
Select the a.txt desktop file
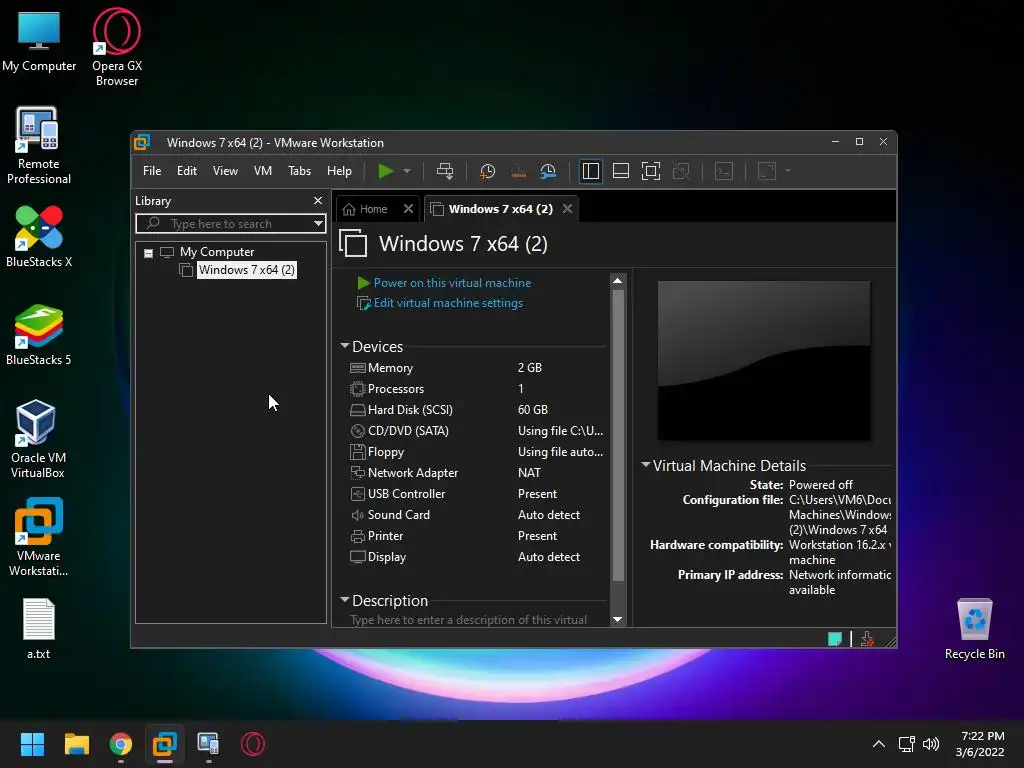39,628
